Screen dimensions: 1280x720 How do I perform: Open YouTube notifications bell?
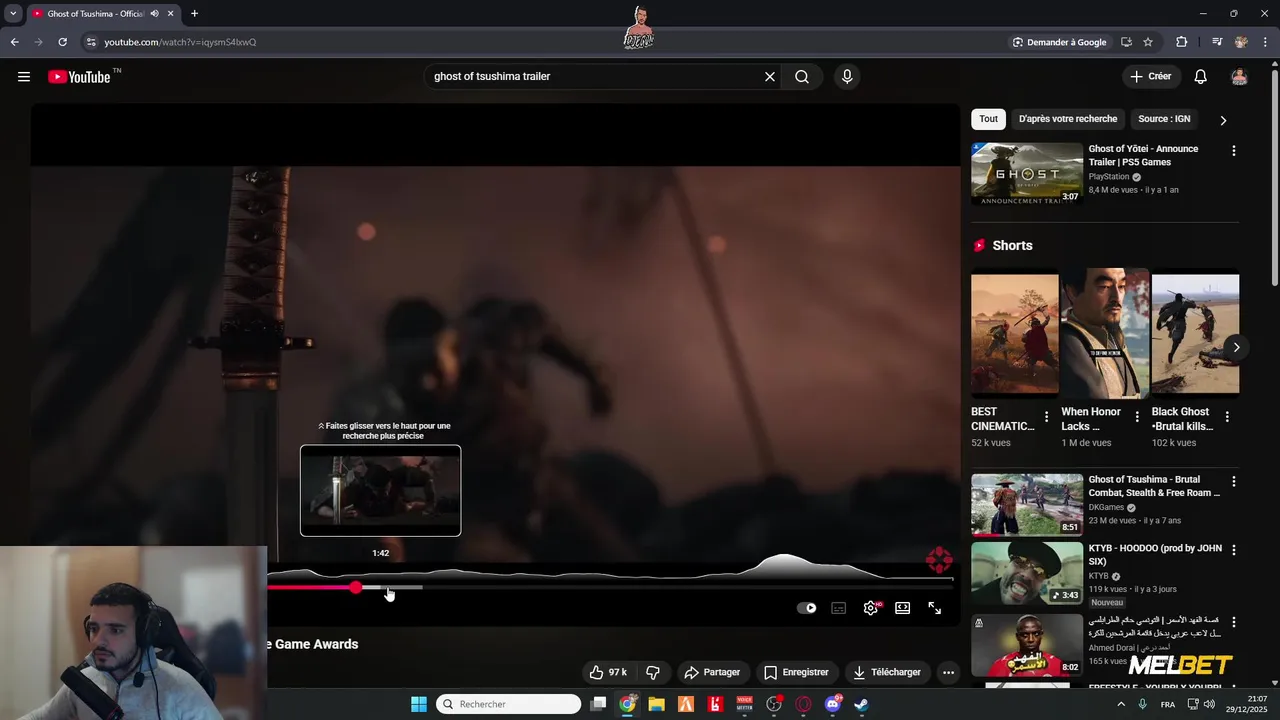pos(1201,77)
